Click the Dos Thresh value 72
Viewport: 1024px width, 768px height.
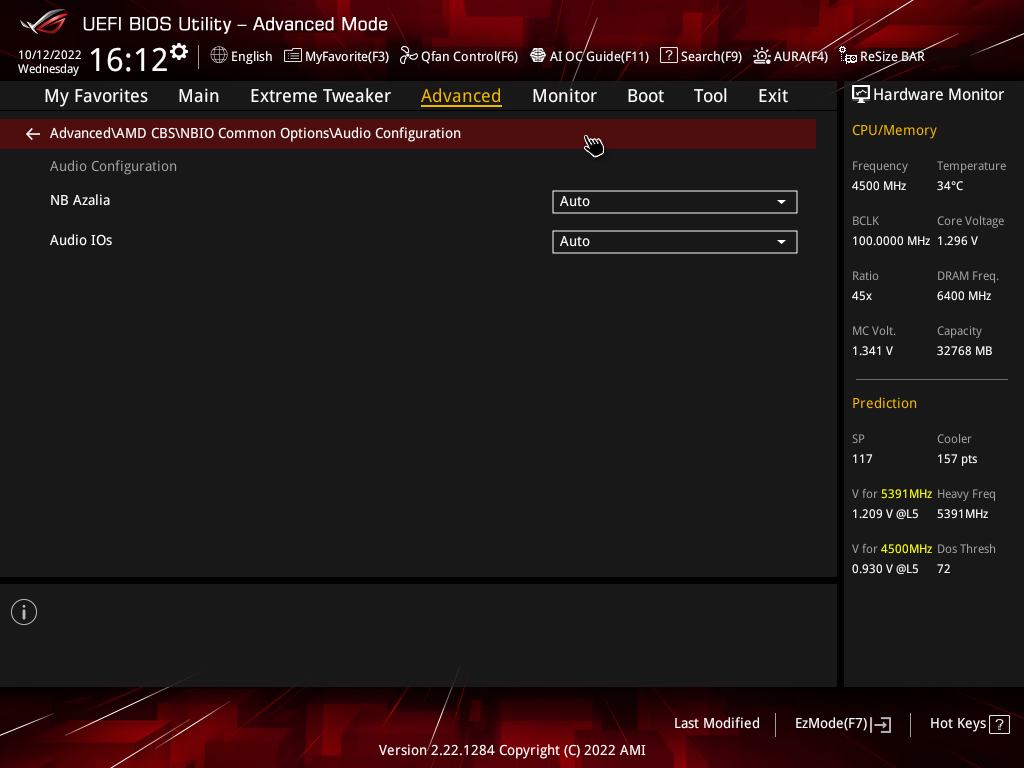click(944, 569)
